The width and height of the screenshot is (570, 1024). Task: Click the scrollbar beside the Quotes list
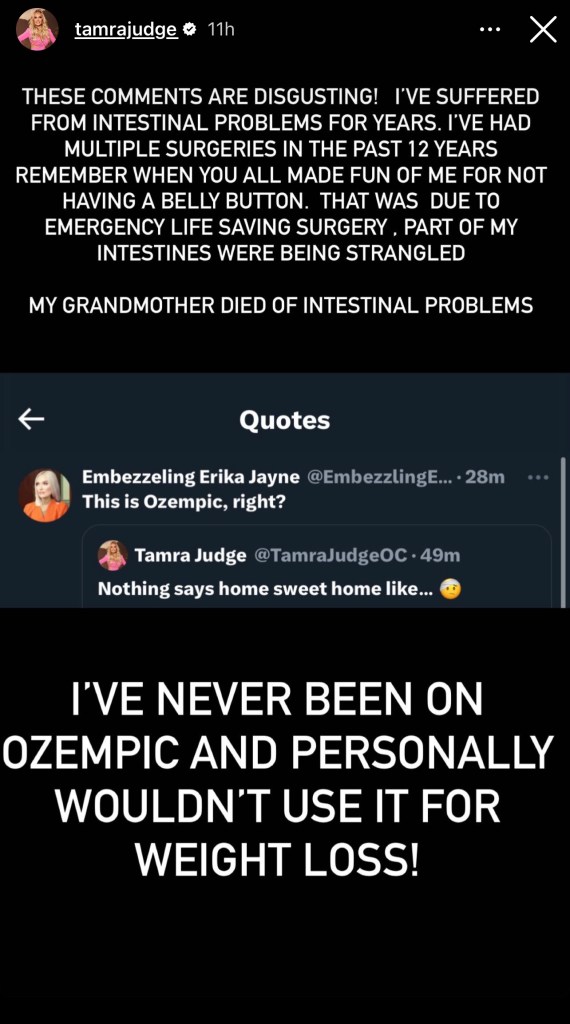562,532
